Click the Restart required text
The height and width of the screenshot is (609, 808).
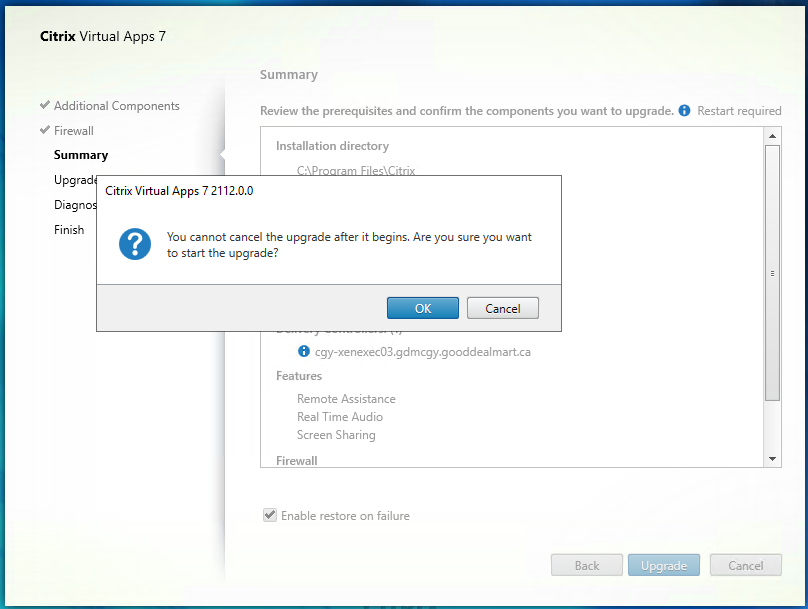tap(739, 111)
